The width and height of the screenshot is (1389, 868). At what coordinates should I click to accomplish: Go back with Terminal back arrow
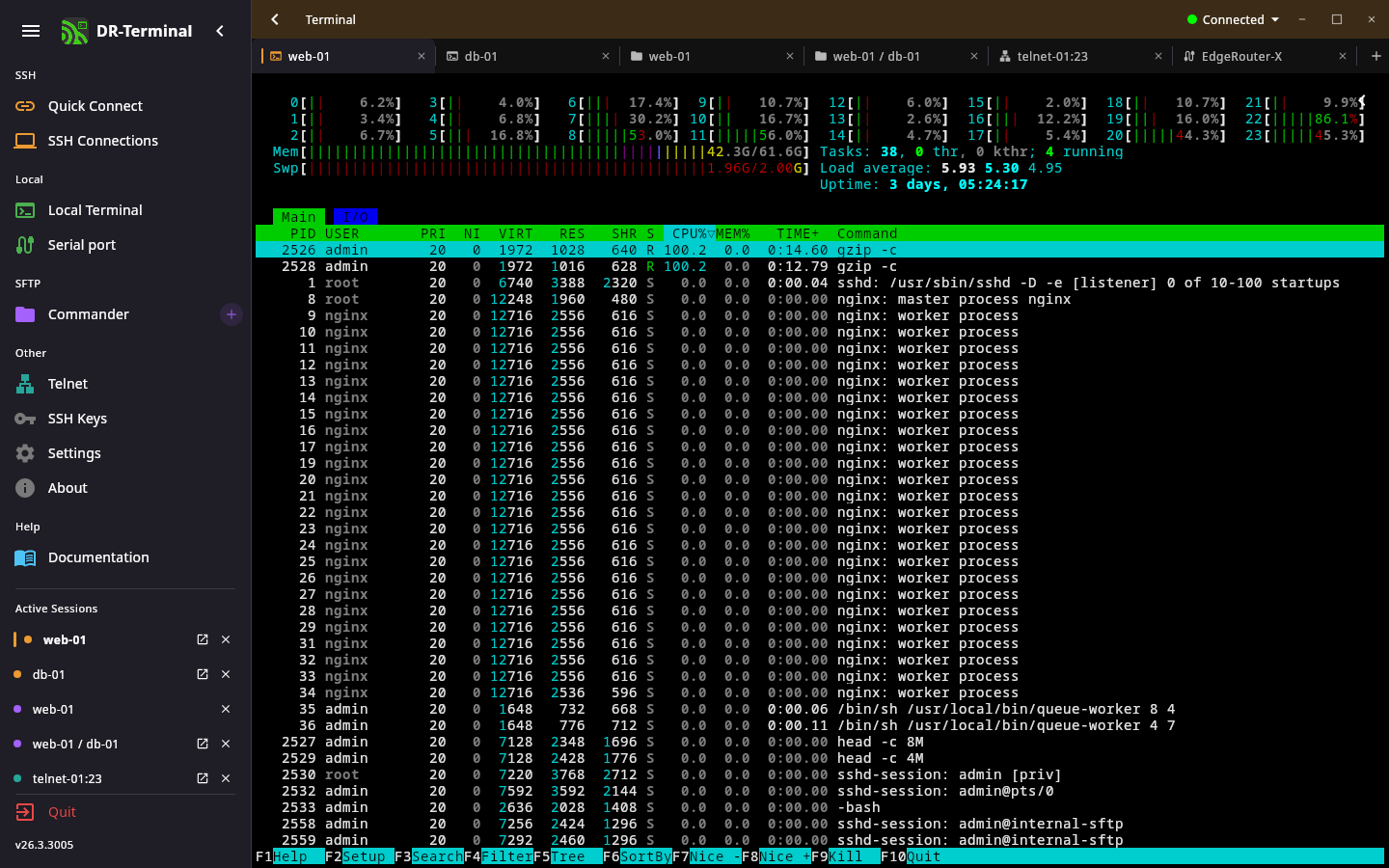coord(275,19)
